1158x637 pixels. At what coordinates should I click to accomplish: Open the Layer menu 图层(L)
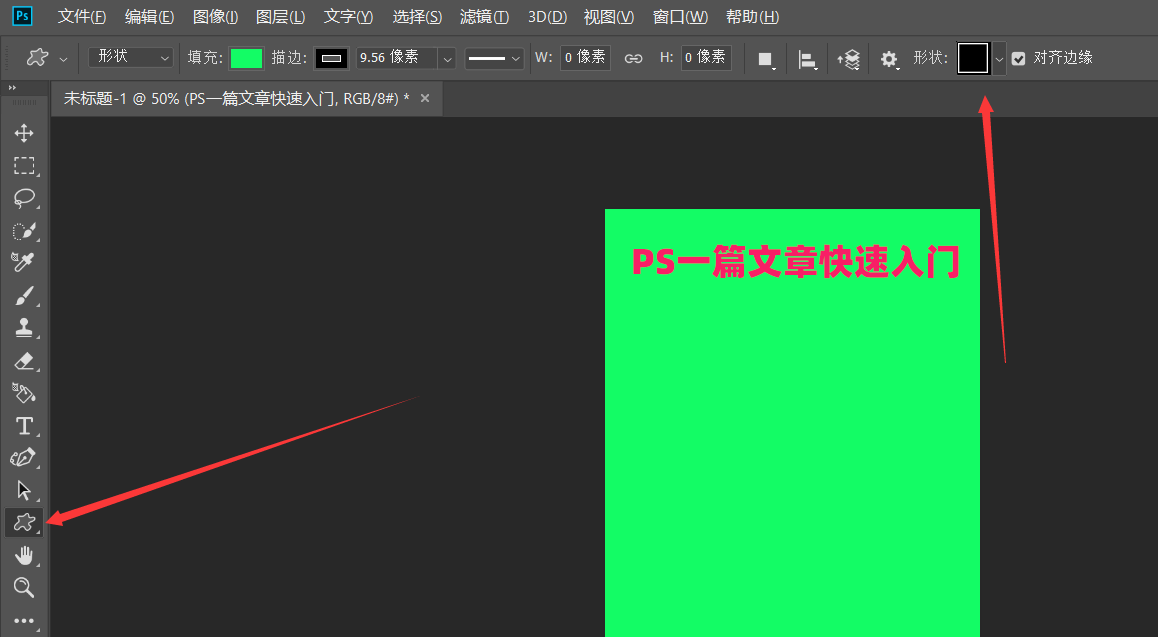click(280, 16)
